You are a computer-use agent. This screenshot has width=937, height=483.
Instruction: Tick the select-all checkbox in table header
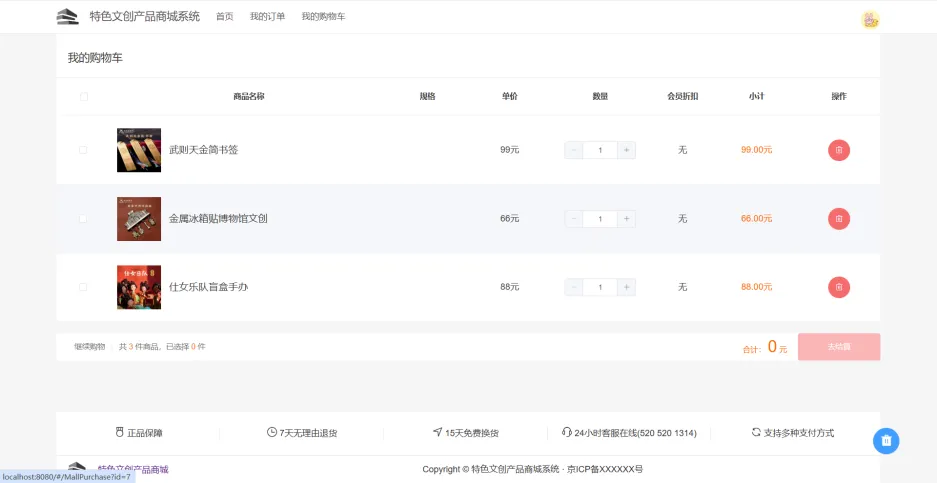coord(84,97)
